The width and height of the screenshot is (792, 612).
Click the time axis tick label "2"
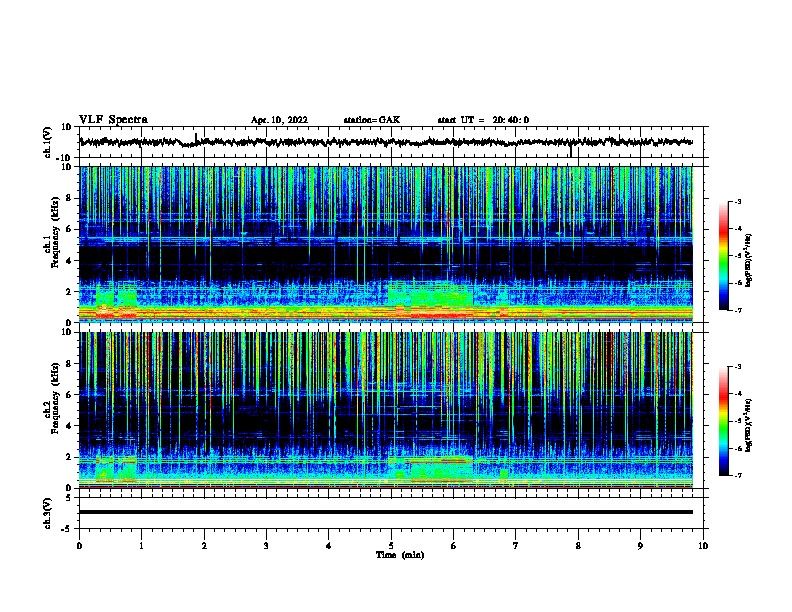[x=204, y=546]
